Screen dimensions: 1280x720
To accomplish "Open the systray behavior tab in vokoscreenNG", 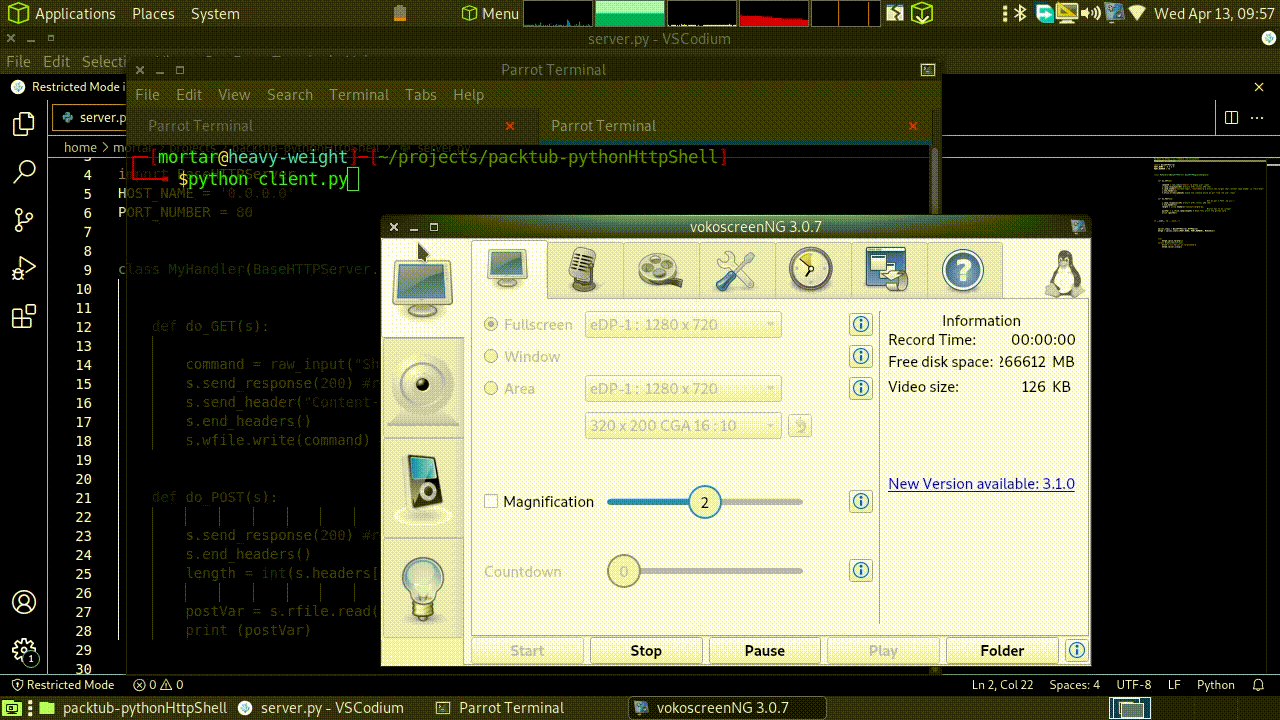I will [886, 269].
